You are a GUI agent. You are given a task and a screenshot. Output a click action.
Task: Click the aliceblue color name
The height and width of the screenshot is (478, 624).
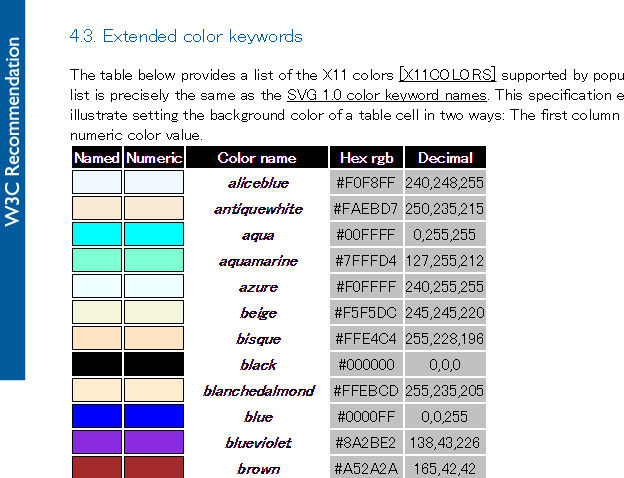click(258, 183)
